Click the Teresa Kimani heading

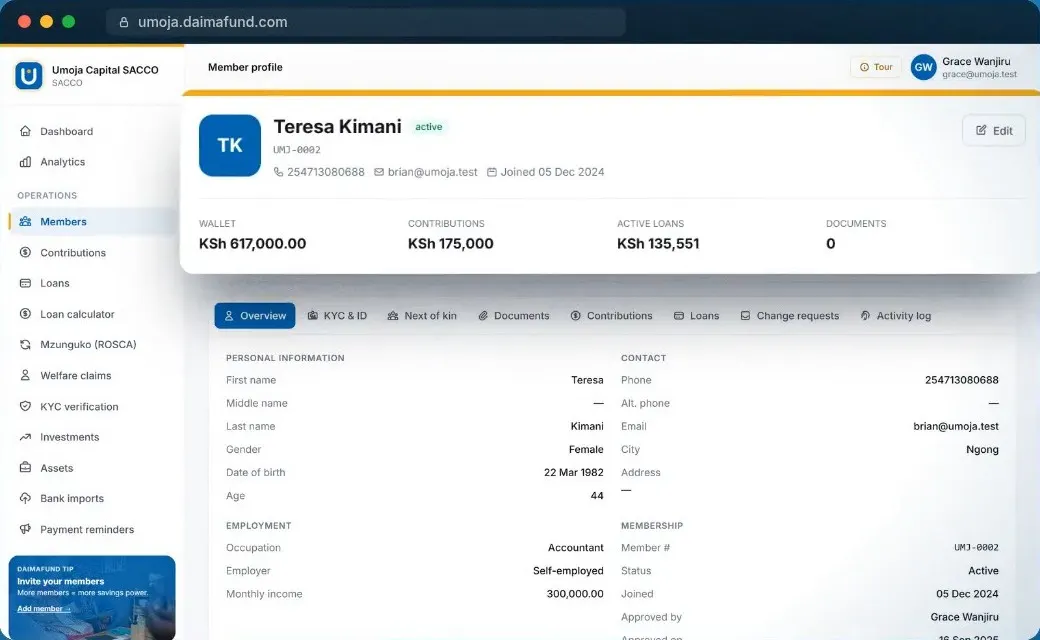coord(338,126)
